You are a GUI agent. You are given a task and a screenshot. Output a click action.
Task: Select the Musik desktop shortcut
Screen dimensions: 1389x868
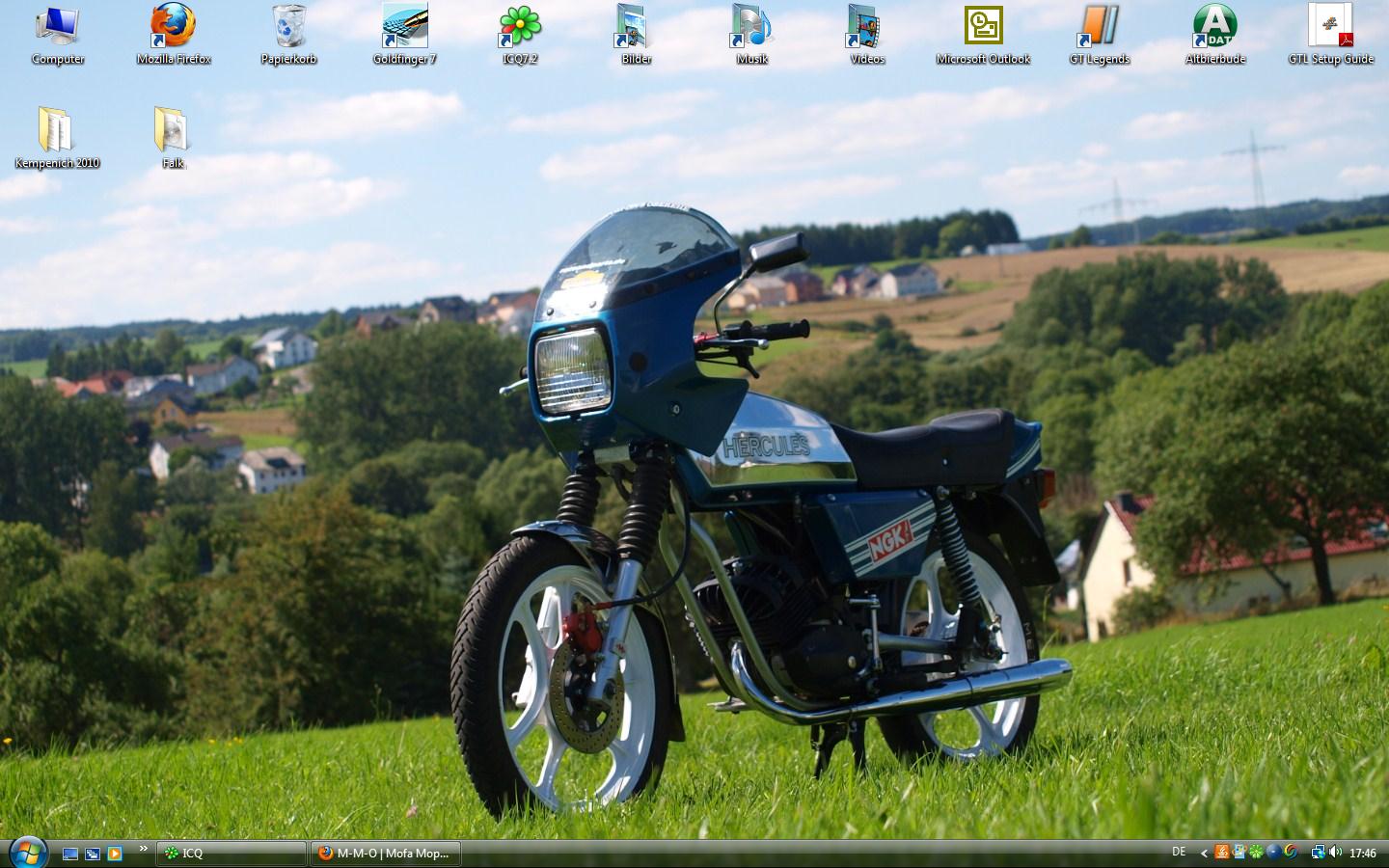coord(751,29)
